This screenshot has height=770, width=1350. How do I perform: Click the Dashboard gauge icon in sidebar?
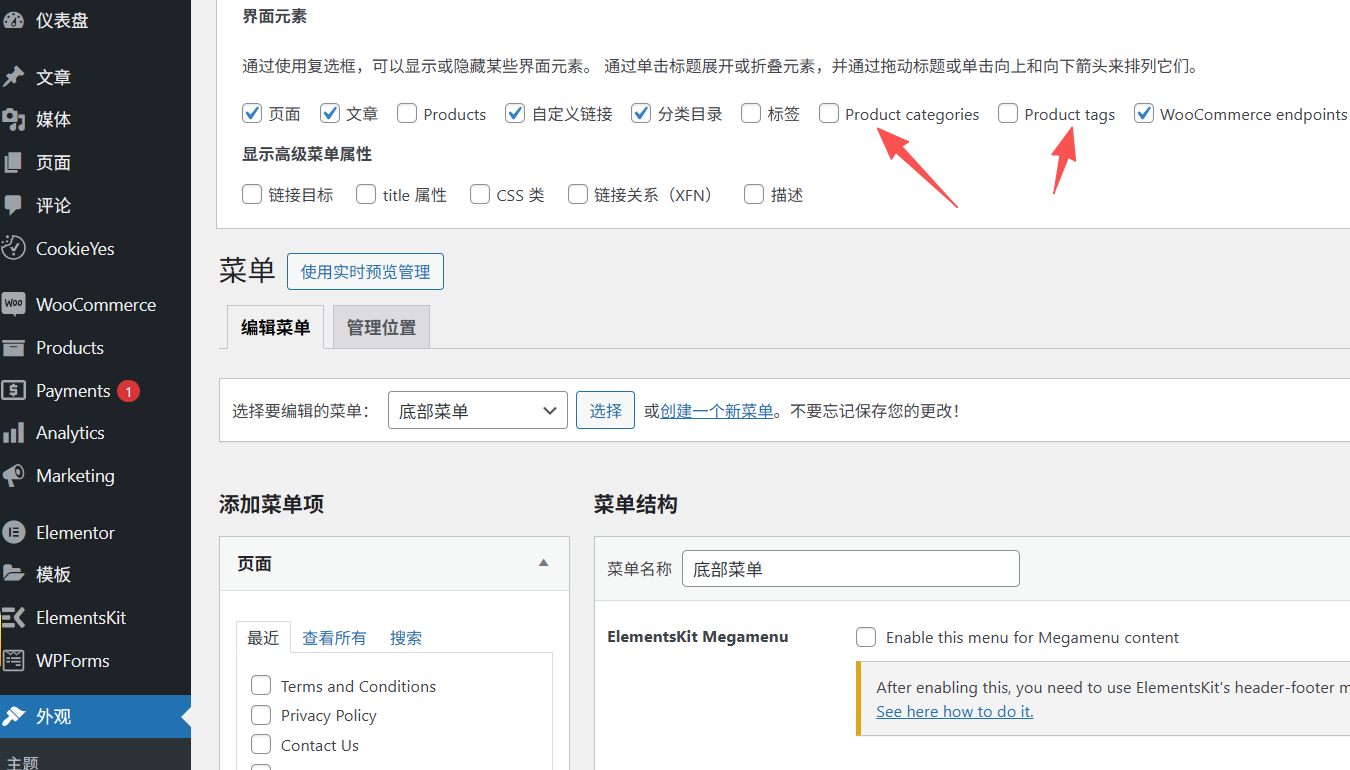pyautogui.click(x=14, y=20)
